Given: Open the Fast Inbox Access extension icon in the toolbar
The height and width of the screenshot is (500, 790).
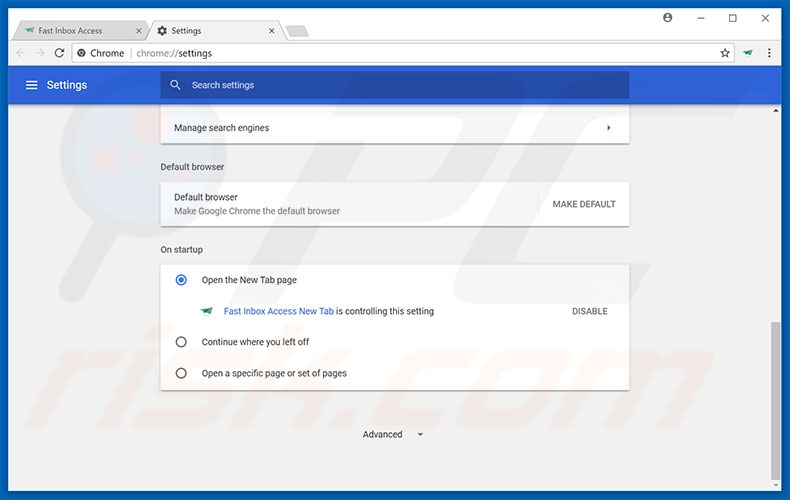Looking at the screenshot, I should pyautogui.click(x=748, y=53).
